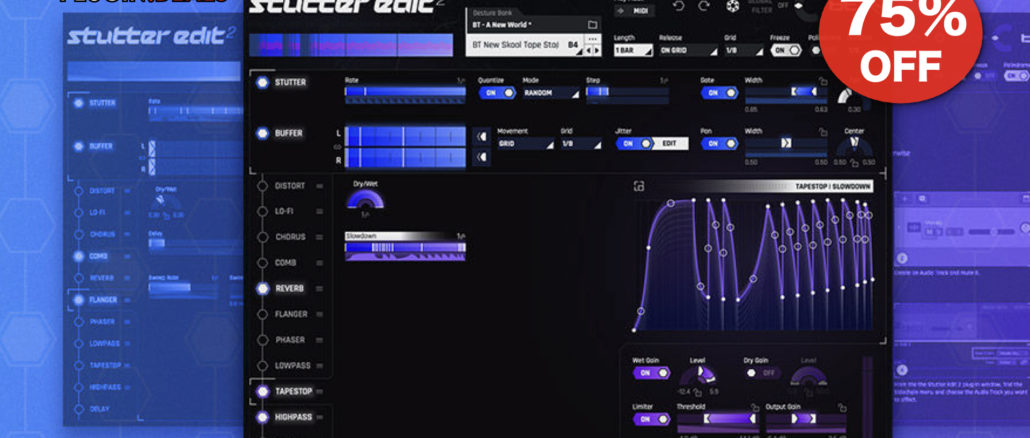Click the Slowdown range slider

pos(405,248)
